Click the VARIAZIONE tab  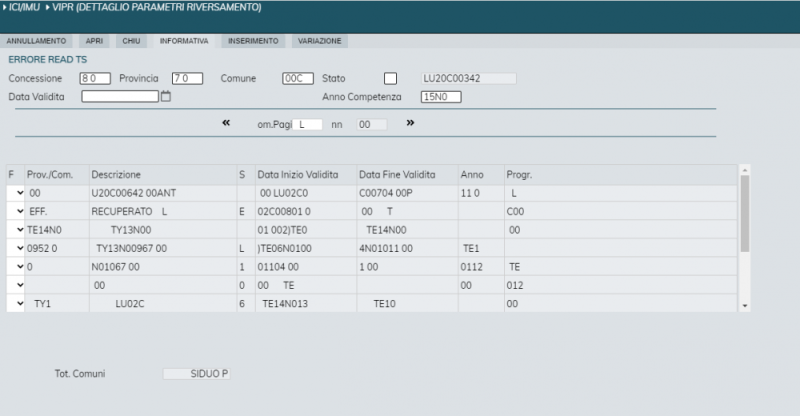320,41
